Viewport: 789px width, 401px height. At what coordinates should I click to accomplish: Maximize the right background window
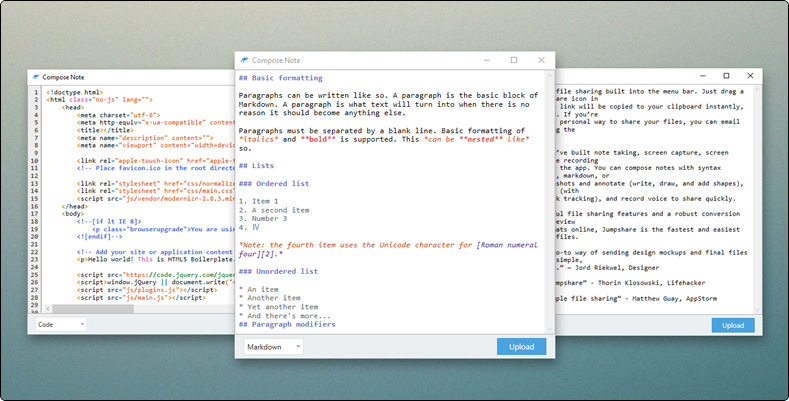coord(726,76)
